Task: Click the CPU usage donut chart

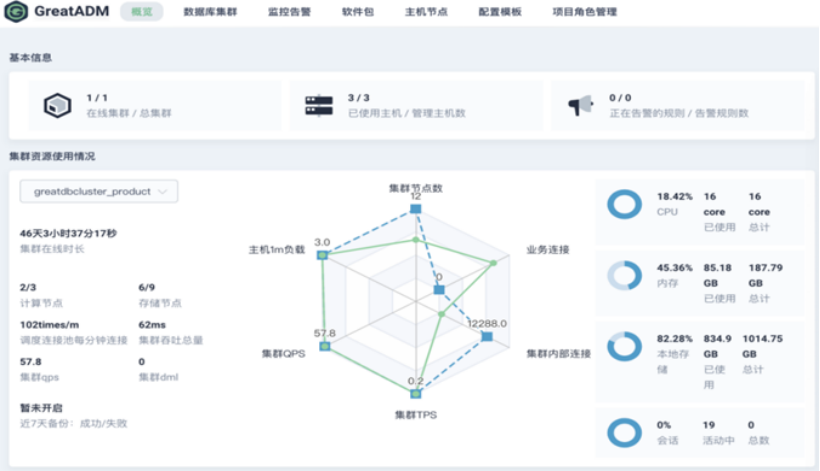Action: click(624, 204)
